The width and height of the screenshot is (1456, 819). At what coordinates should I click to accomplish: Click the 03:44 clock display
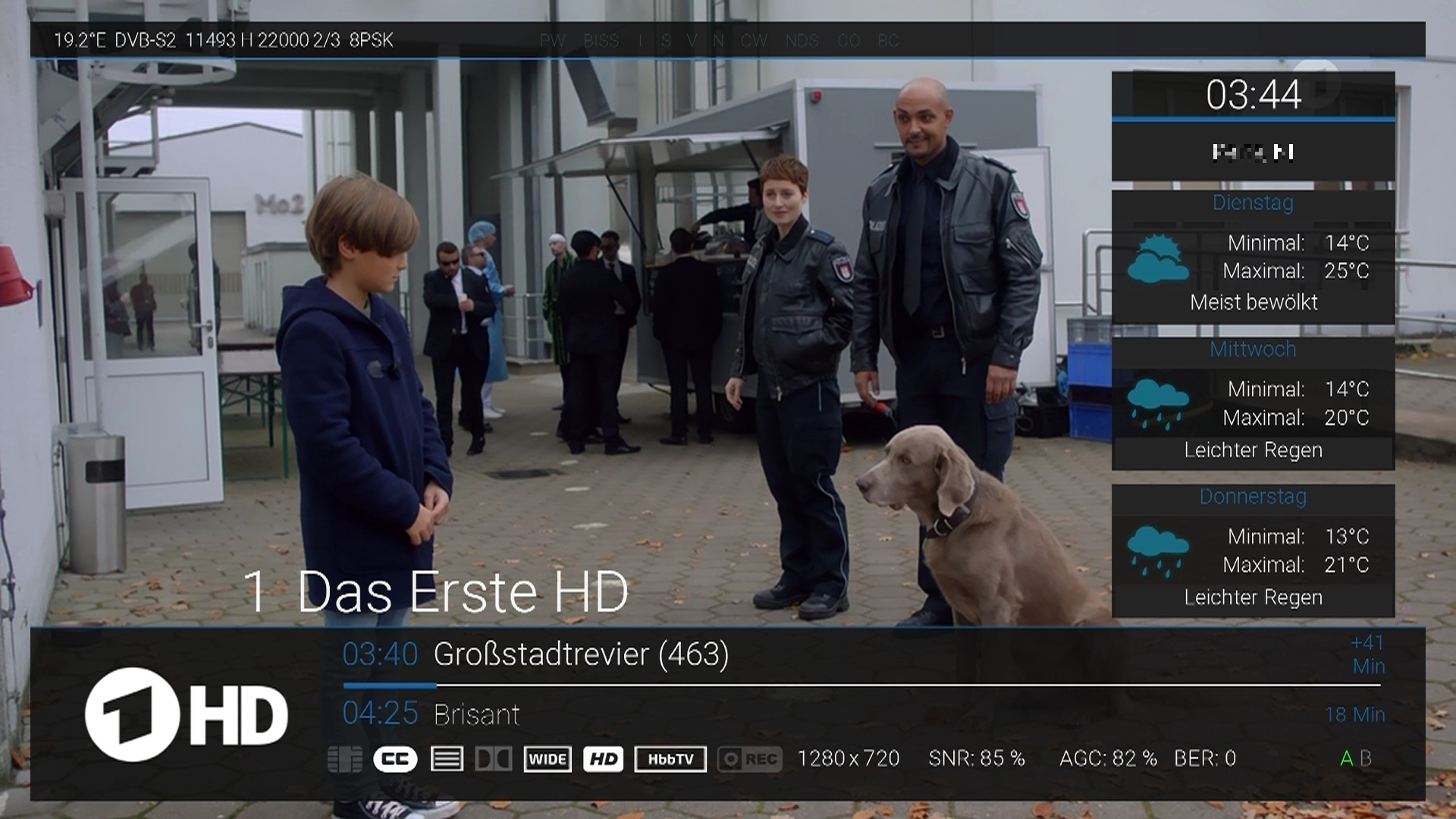pos(1254,96)
